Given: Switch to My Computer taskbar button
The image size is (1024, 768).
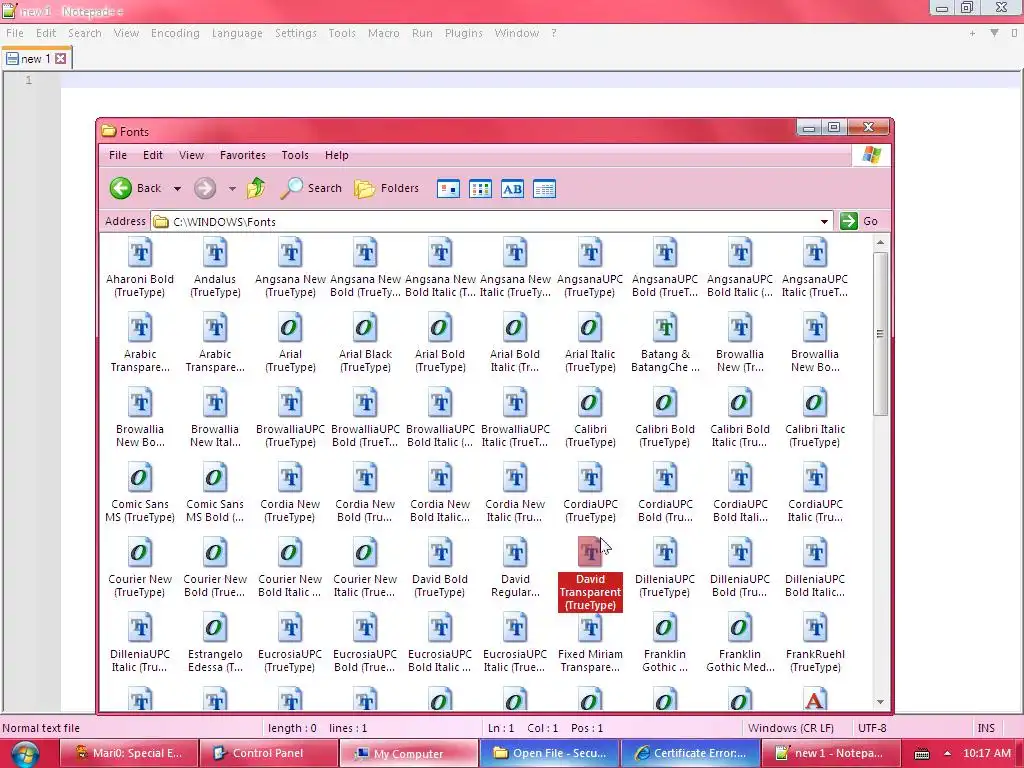Looking at the screenshot, I should coord(408,753).
